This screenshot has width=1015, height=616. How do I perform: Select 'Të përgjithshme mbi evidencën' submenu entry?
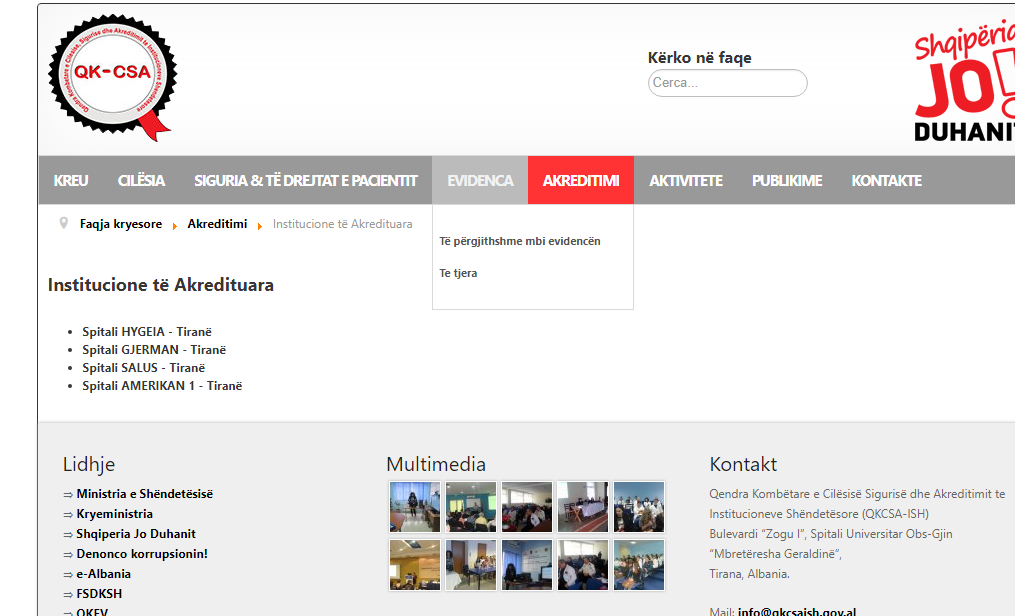pyautogui.click(x=520, y=241)
